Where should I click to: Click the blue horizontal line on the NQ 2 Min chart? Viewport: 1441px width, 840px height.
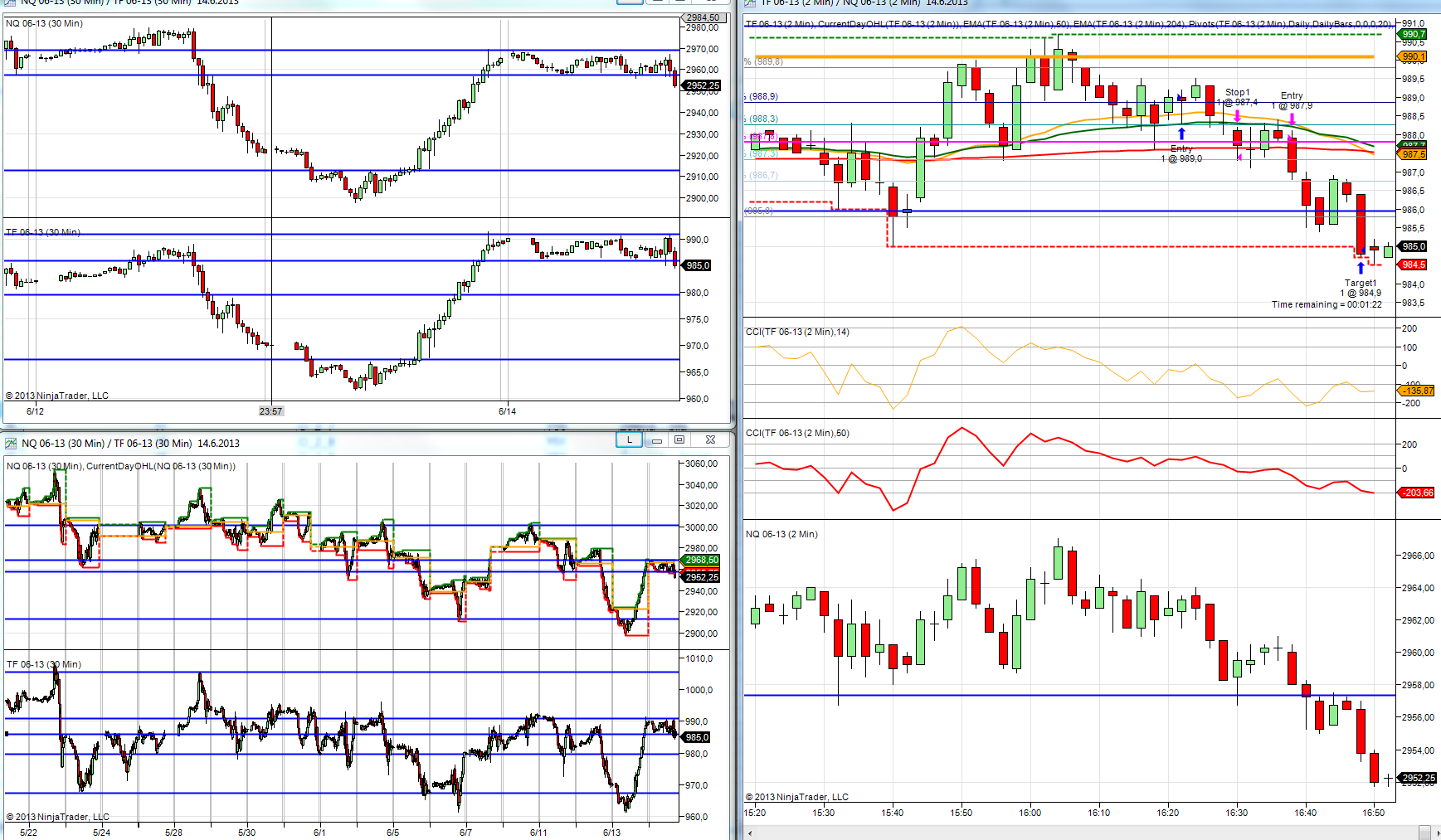1070,695
